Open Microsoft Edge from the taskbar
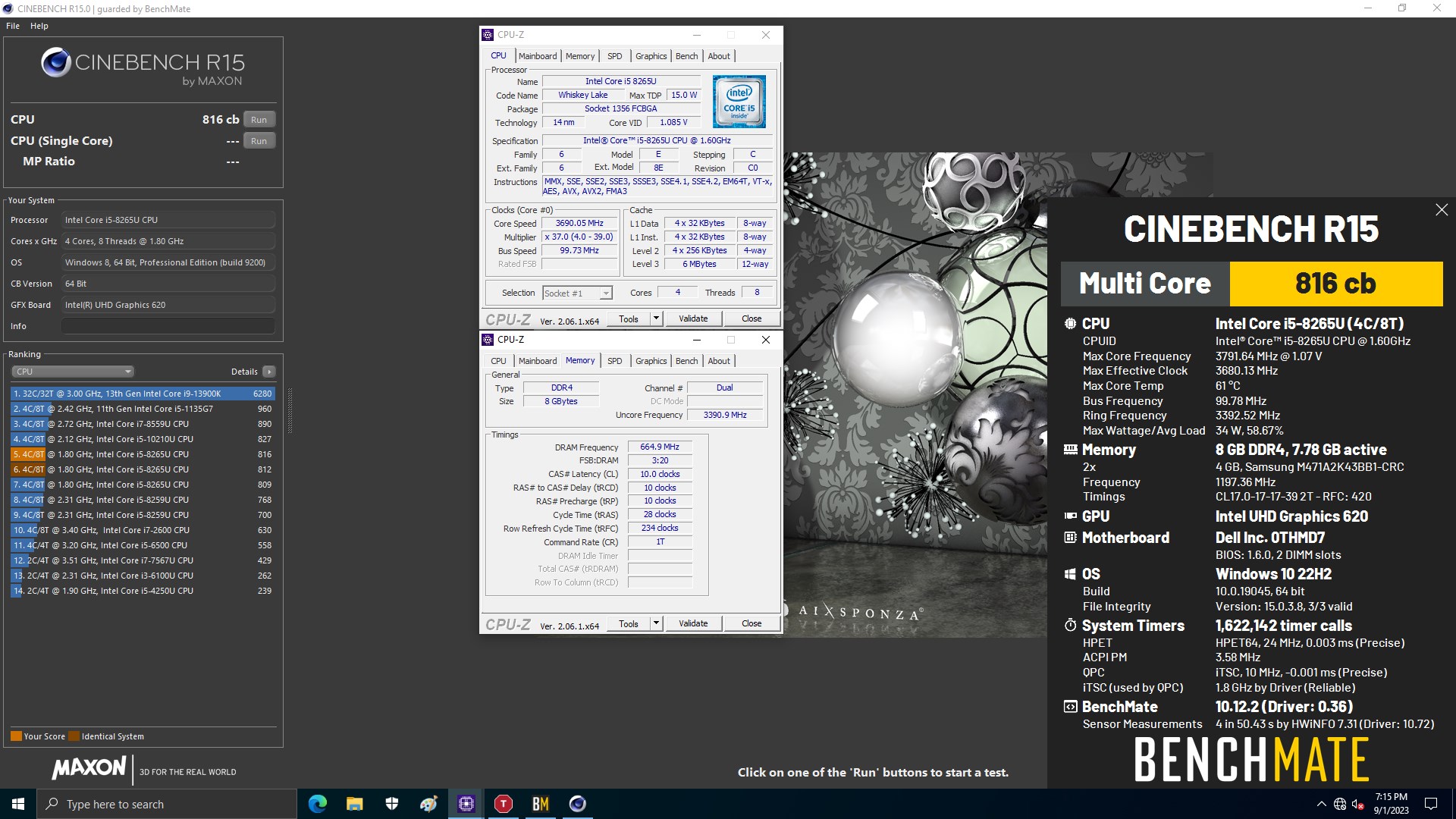The image size is (1456, 819). click(318, 804)
